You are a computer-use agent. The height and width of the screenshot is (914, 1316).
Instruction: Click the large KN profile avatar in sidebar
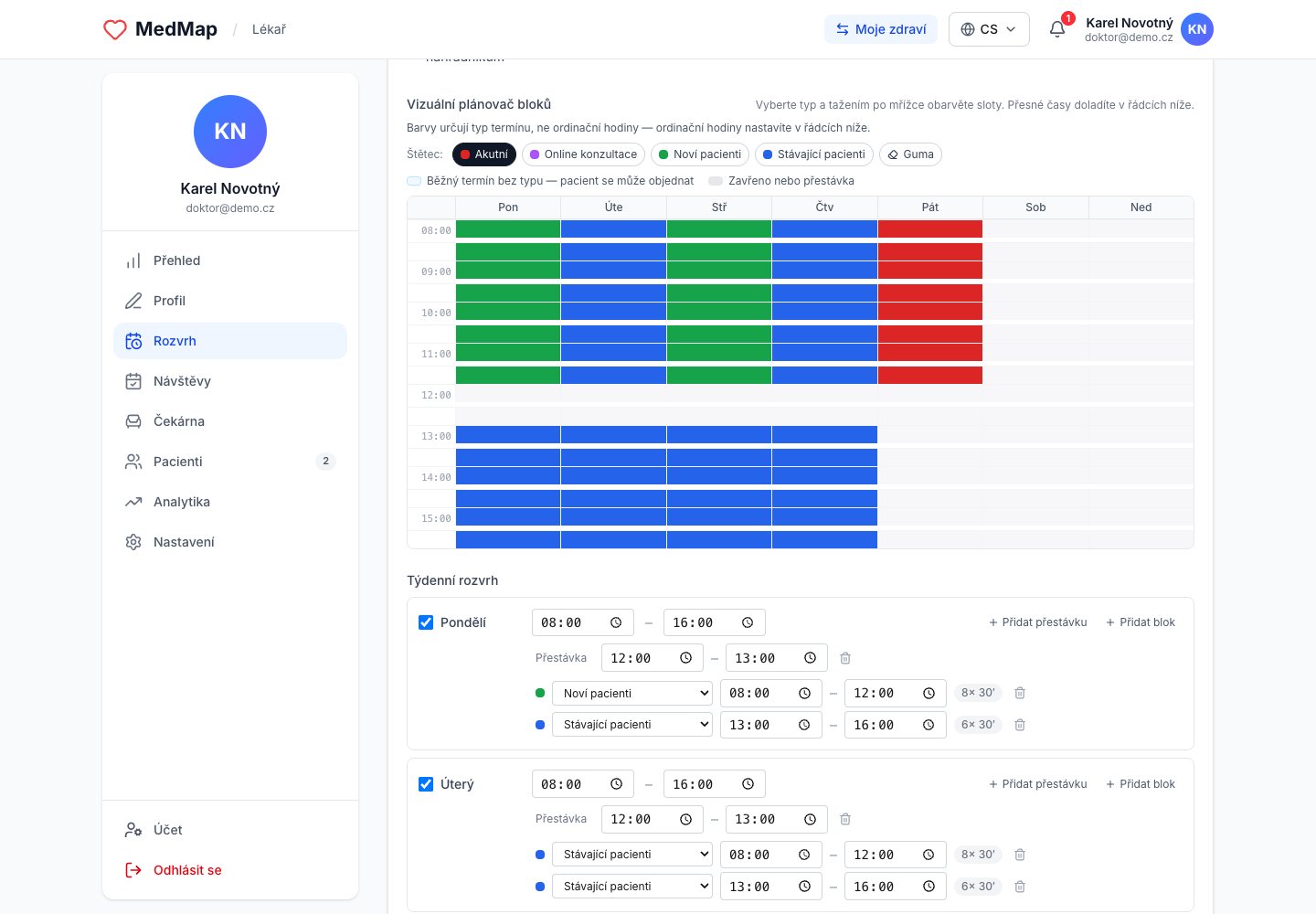pyautogui.click(x=230, y=132)
